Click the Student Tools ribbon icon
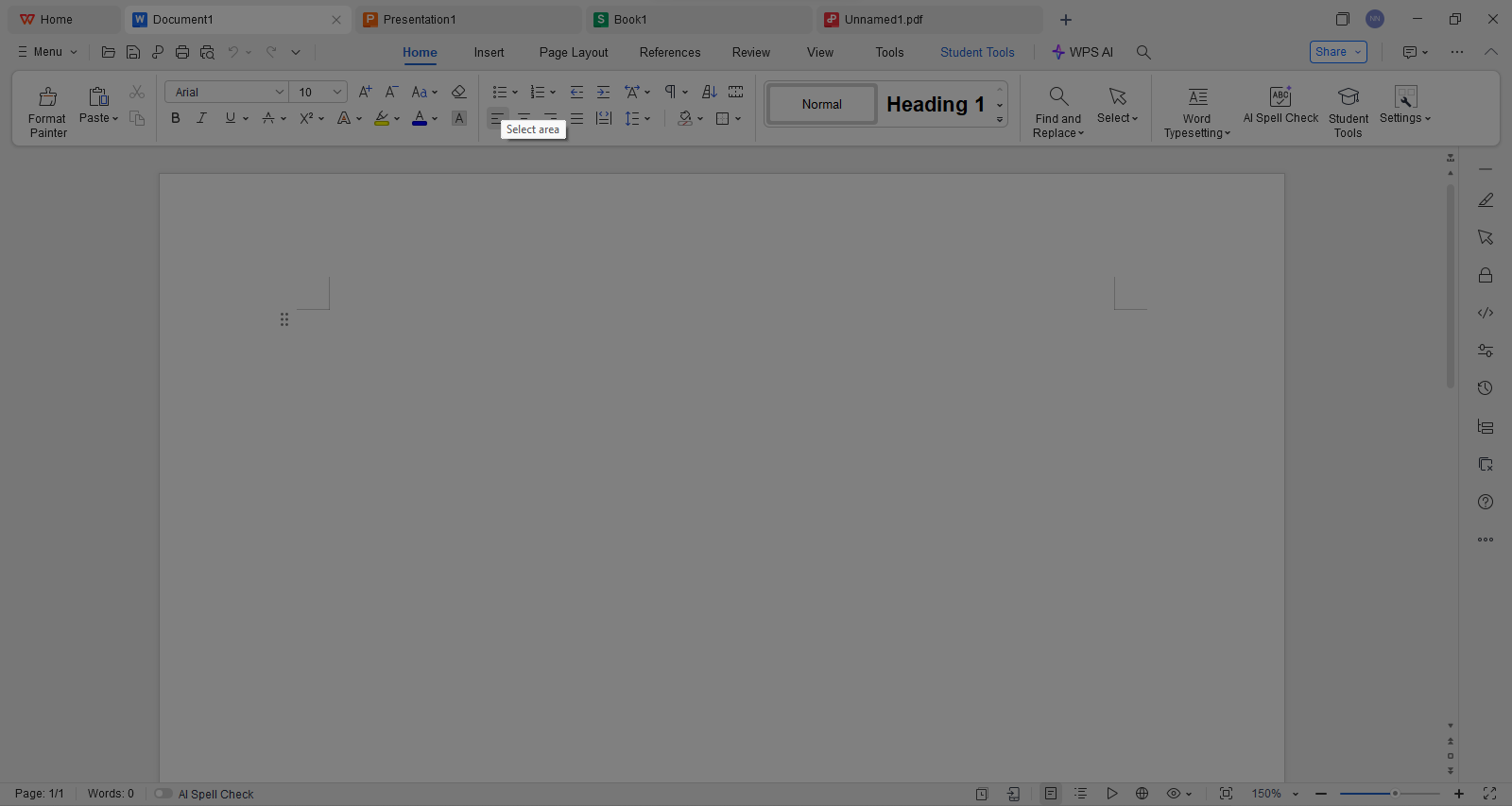Screen dimensions: 1512x806 [1349, 97]
